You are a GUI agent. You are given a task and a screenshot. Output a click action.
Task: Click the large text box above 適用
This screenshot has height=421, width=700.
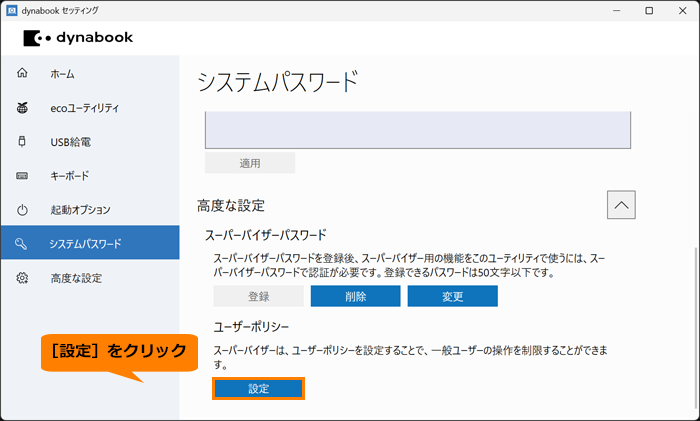click(418, 130)
